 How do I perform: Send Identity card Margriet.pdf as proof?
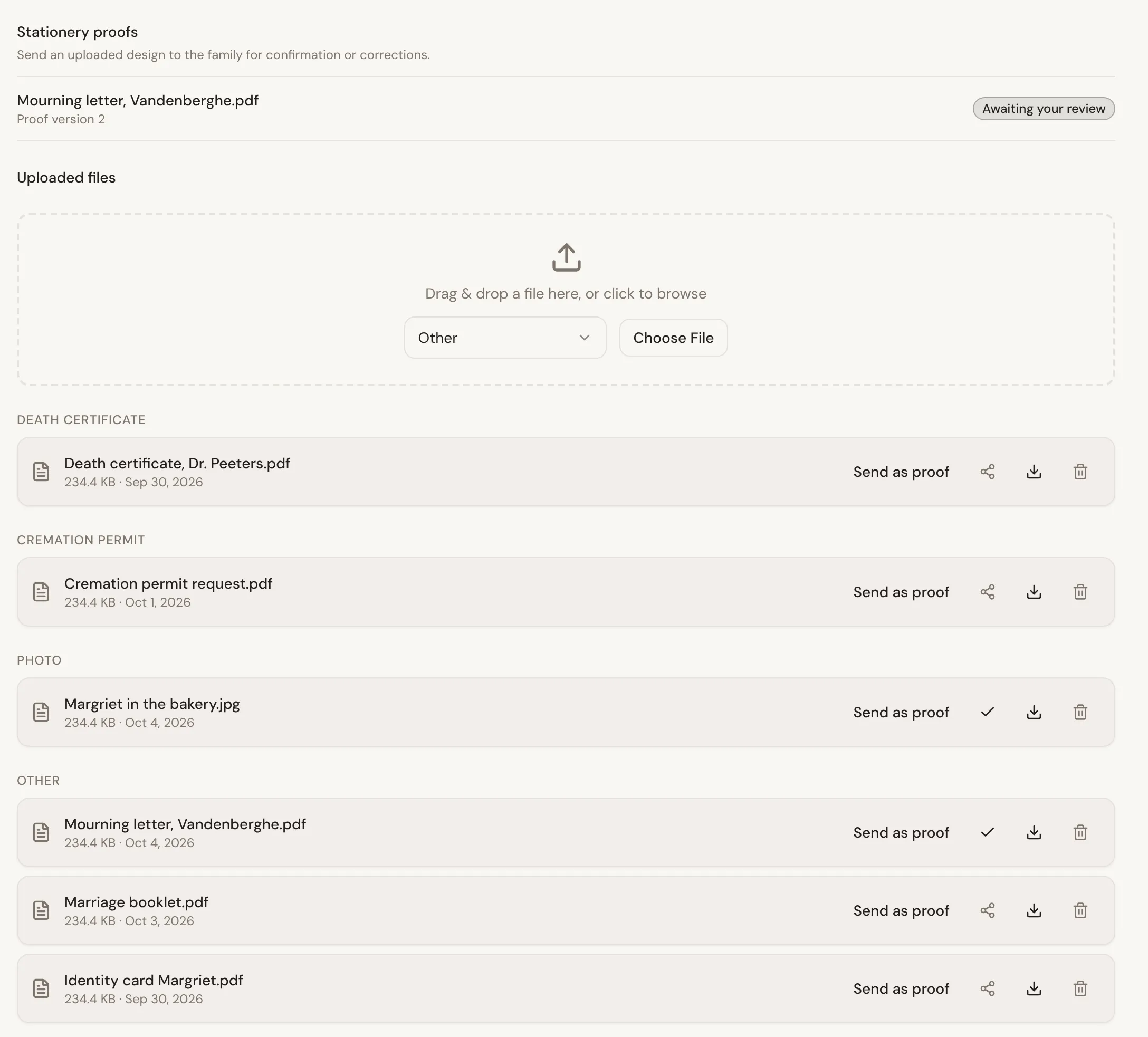coord(901,988)
